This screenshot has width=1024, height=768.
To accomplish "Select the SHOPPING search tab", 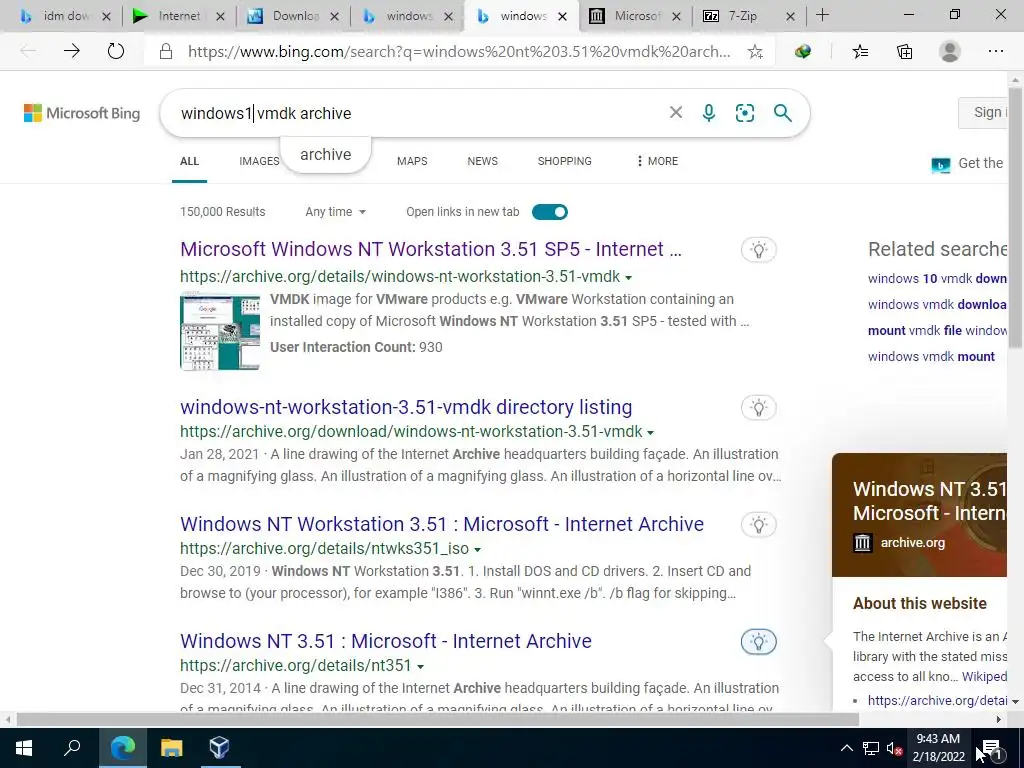I will click(x=565, y=161).
